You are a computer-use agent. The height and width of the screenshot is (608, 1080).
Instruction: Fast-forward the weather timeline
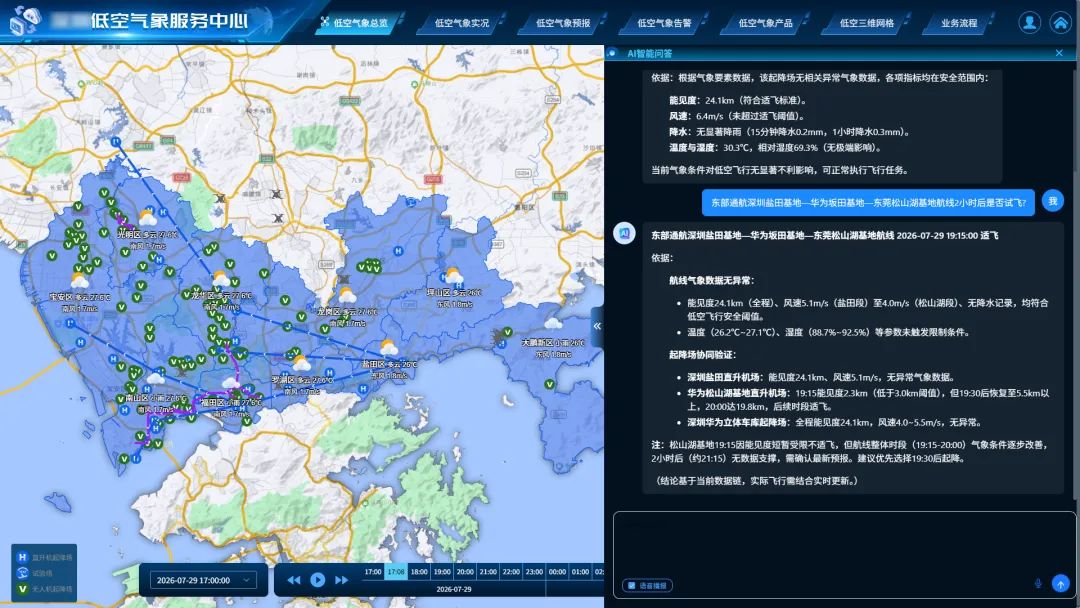tap(341, 580)
